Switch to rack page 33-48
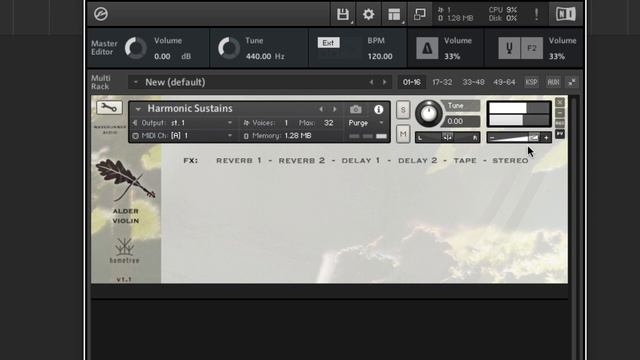The height and width of the screenshot is (360, 640). click(473, 82)
